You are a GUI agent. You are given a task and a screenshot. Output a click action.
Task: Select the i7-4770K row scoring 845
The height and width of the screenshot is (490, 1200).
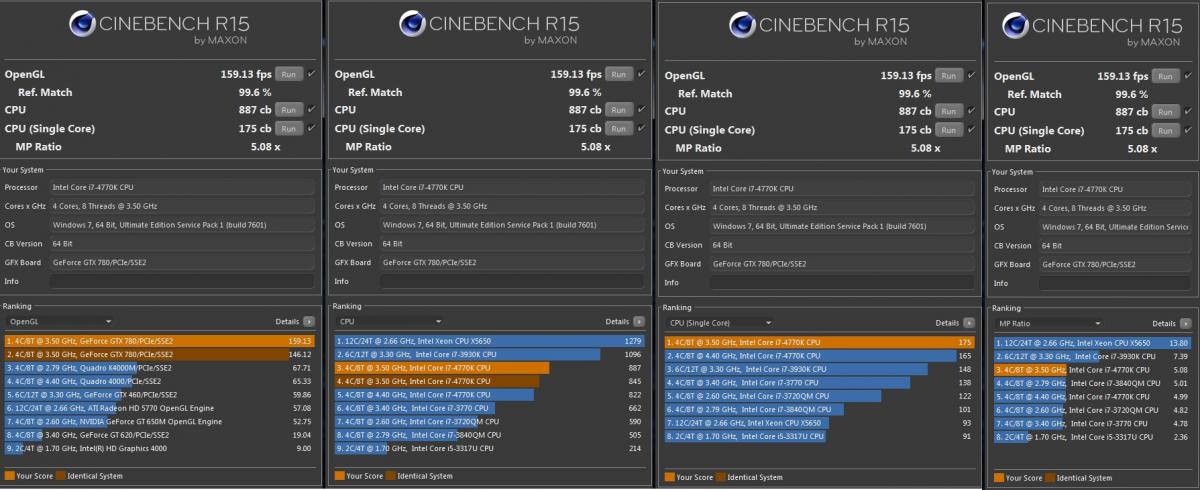pyautogui.click(x=489, y=381)
